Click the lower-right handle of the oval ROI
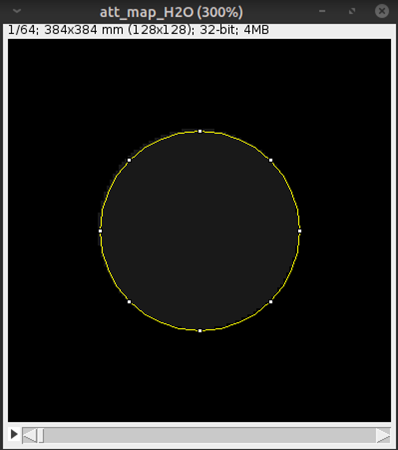 click(271, 302)
